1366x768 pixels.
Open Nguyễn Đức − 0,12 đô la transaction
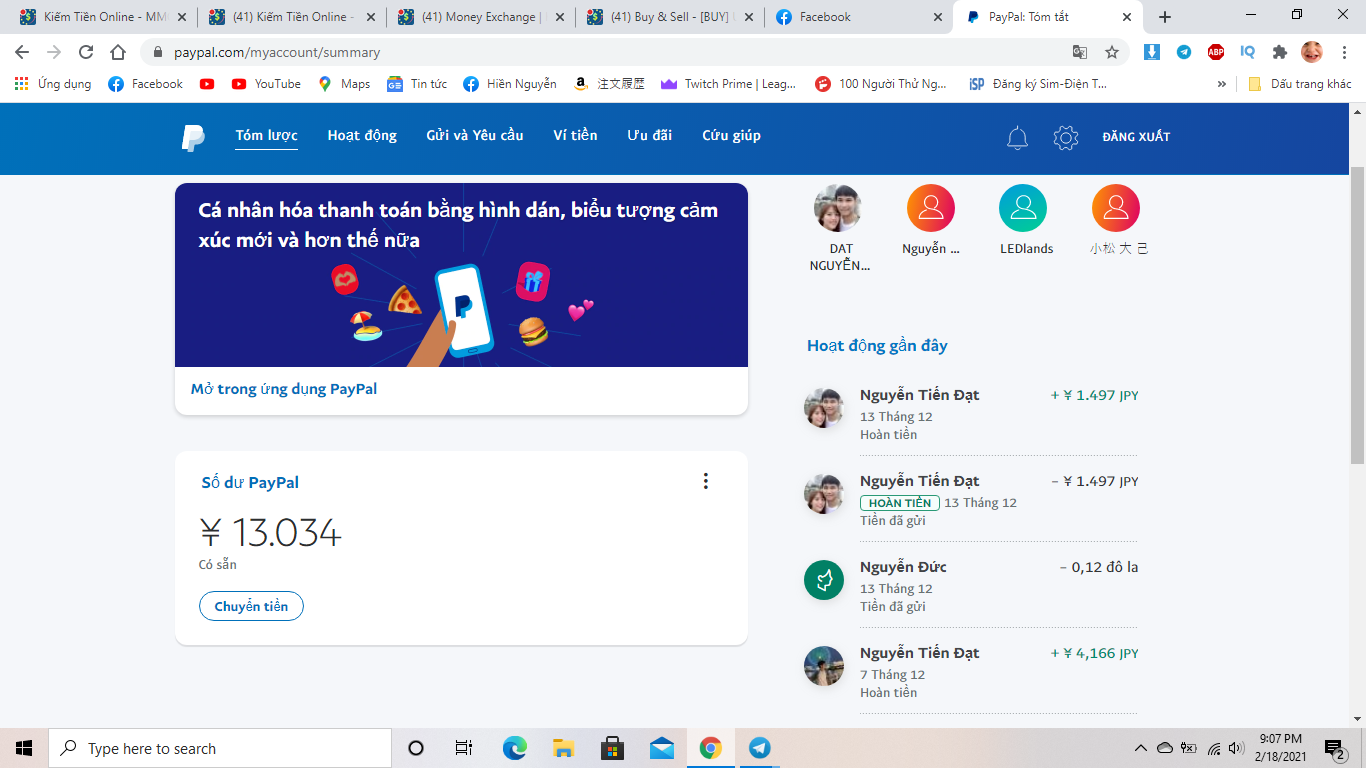(x=971, y=585)
